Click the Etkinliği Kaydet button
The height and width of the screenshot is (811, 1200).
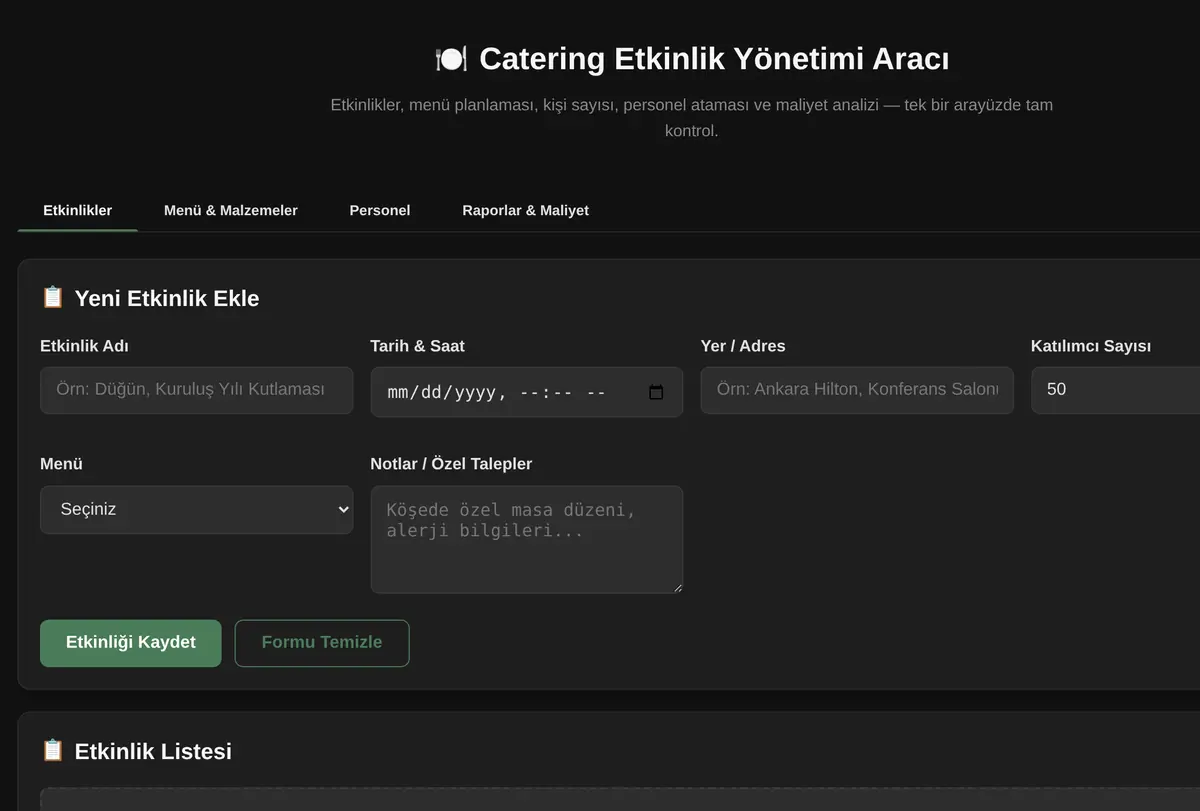(131, 643)
